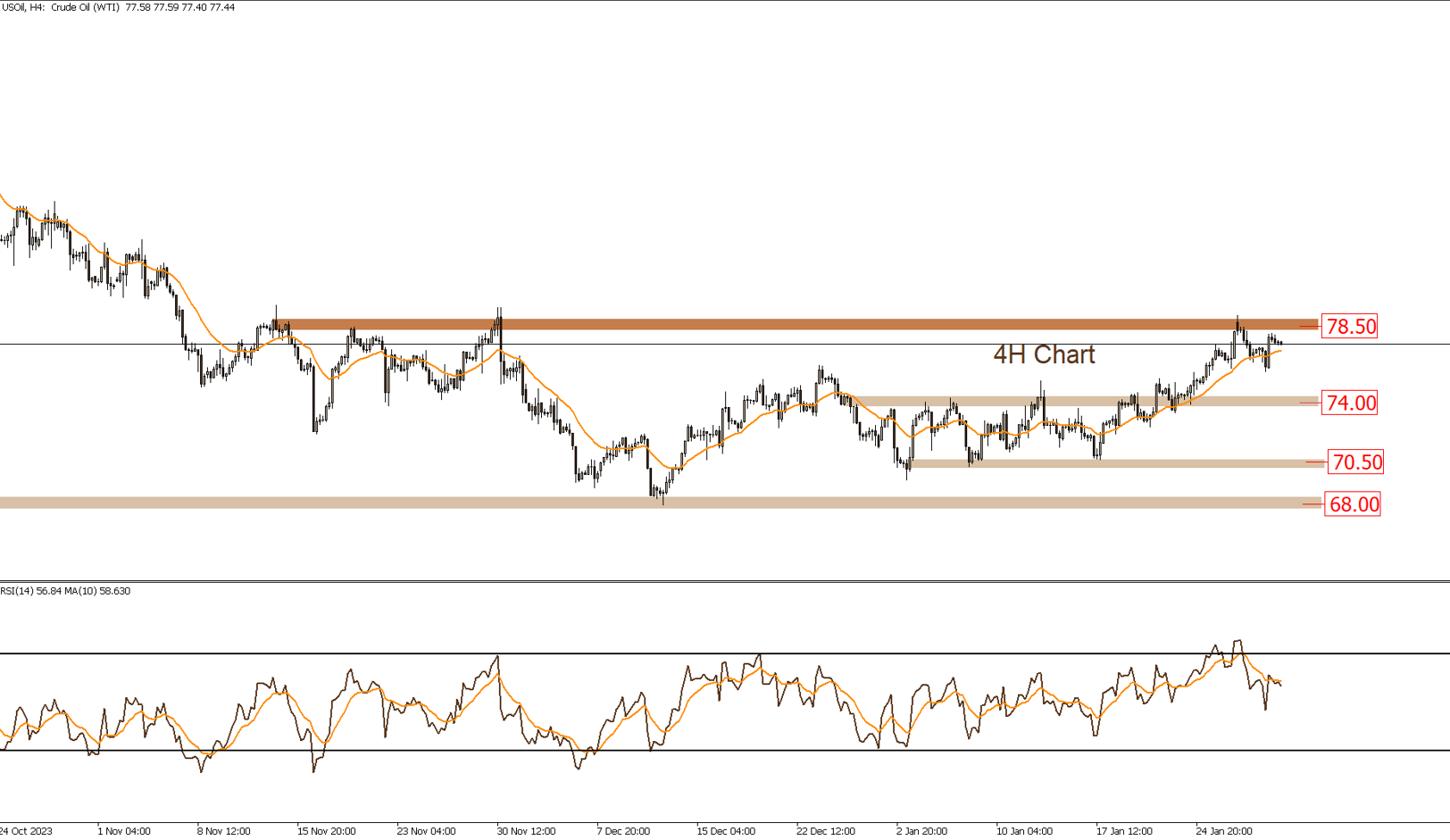
Task: Click the '24 Jan 20:00' time axis label
Action: coord(1224,831)
